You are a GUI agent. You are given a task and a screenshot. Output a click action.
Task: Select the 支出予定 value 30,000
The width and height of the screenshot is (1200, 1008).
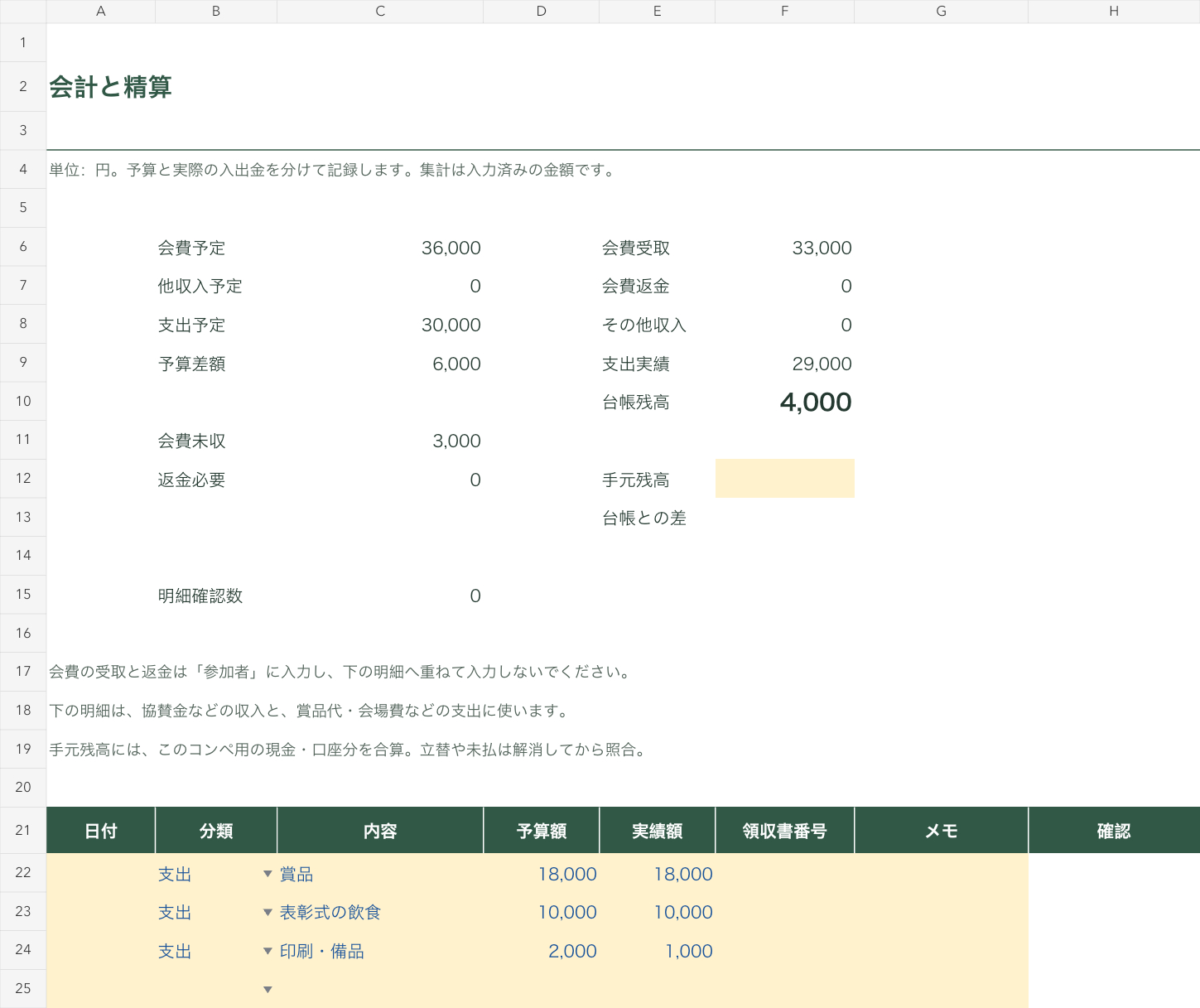point(451,325)
